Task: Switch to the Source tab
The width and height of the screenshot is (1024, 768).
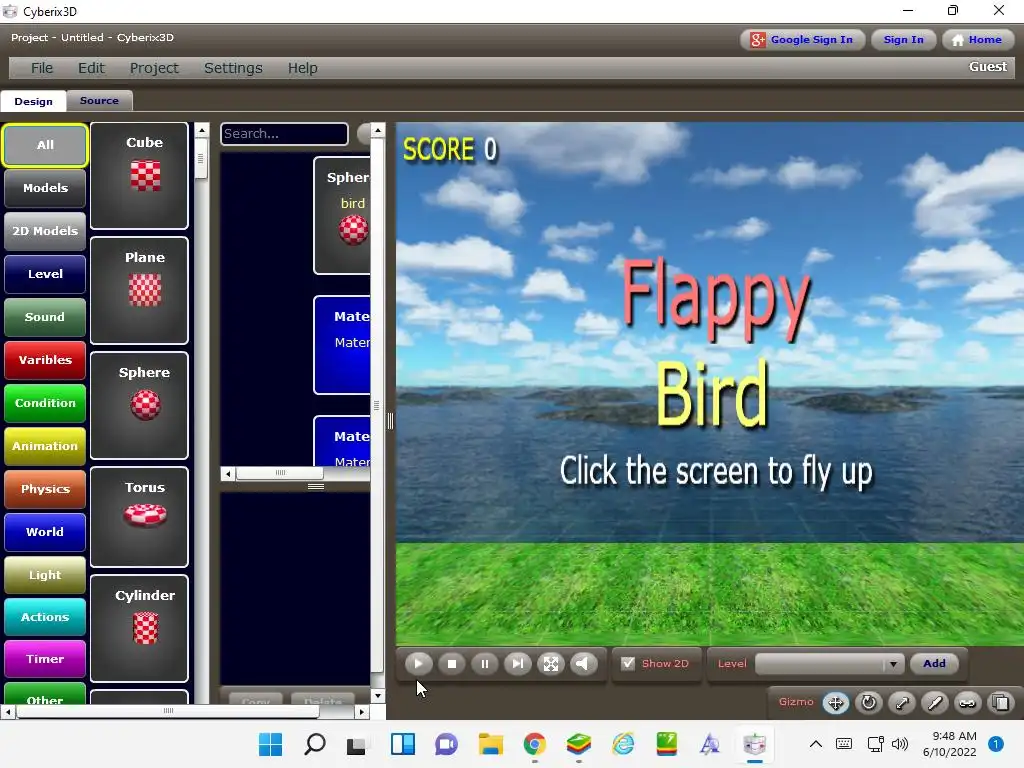Action: (99, 101)
